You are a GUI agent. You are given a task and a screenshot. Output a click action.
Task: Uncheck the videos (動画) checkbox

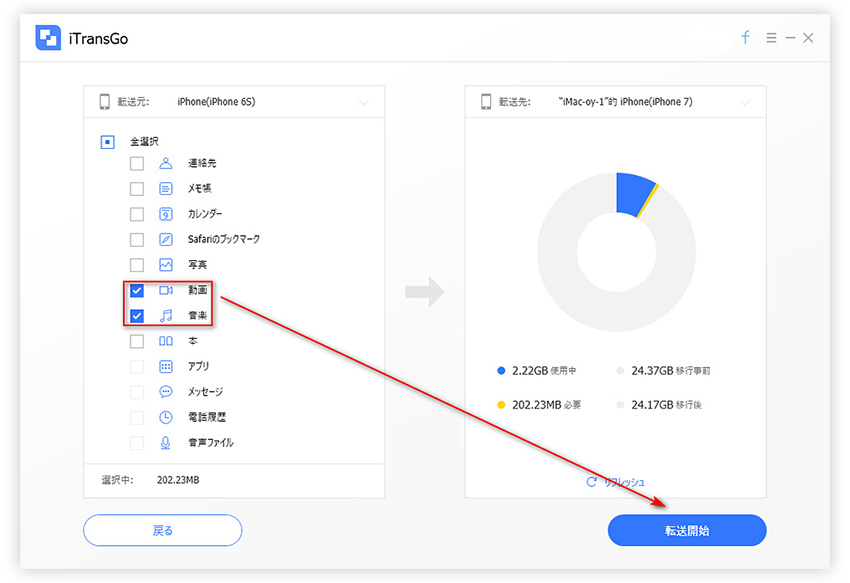[x=137, y=291]
